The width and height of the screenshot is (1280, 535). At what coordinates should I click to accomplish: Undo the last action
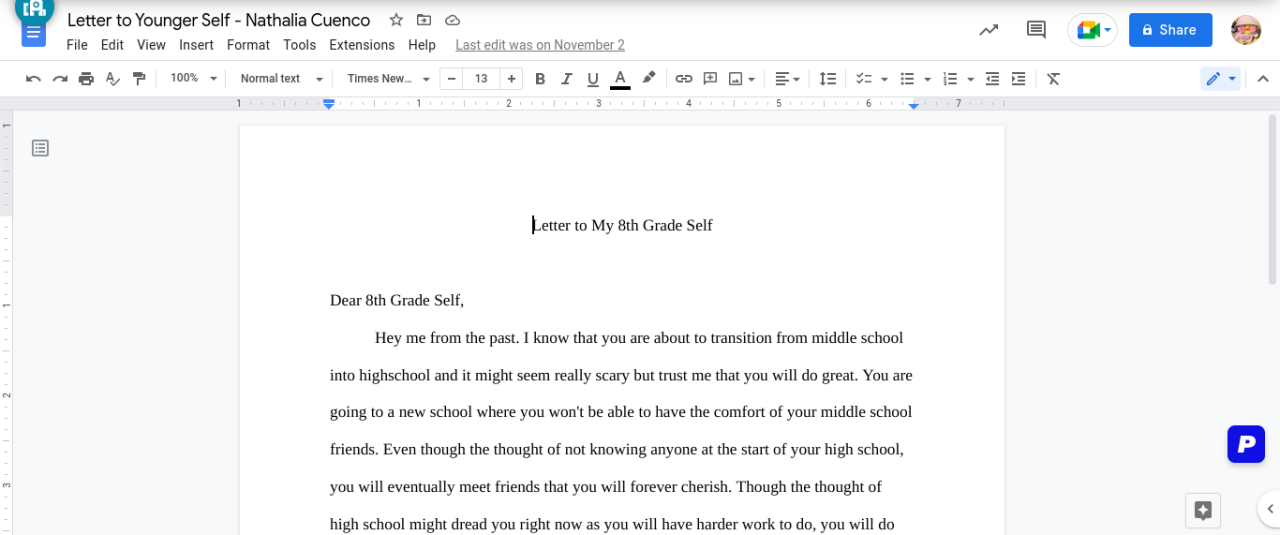33,78
